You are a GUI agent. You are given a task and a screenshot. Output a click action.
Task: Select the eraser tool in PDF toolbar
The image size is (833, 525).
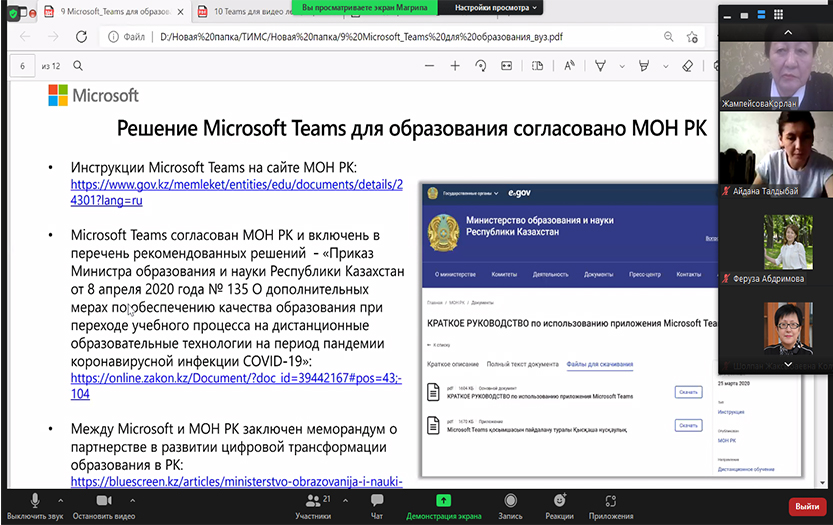[687, 66]
